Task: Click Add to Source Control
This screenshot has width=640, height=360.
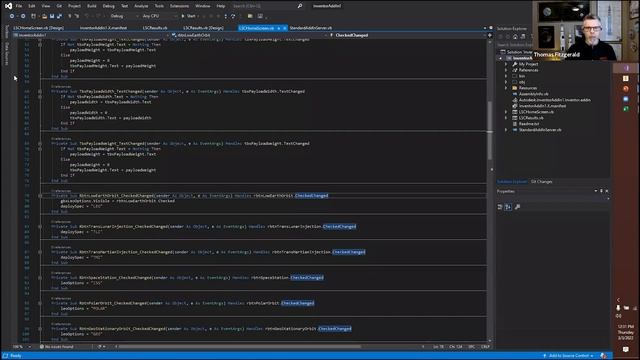Action: coord(569,356)
